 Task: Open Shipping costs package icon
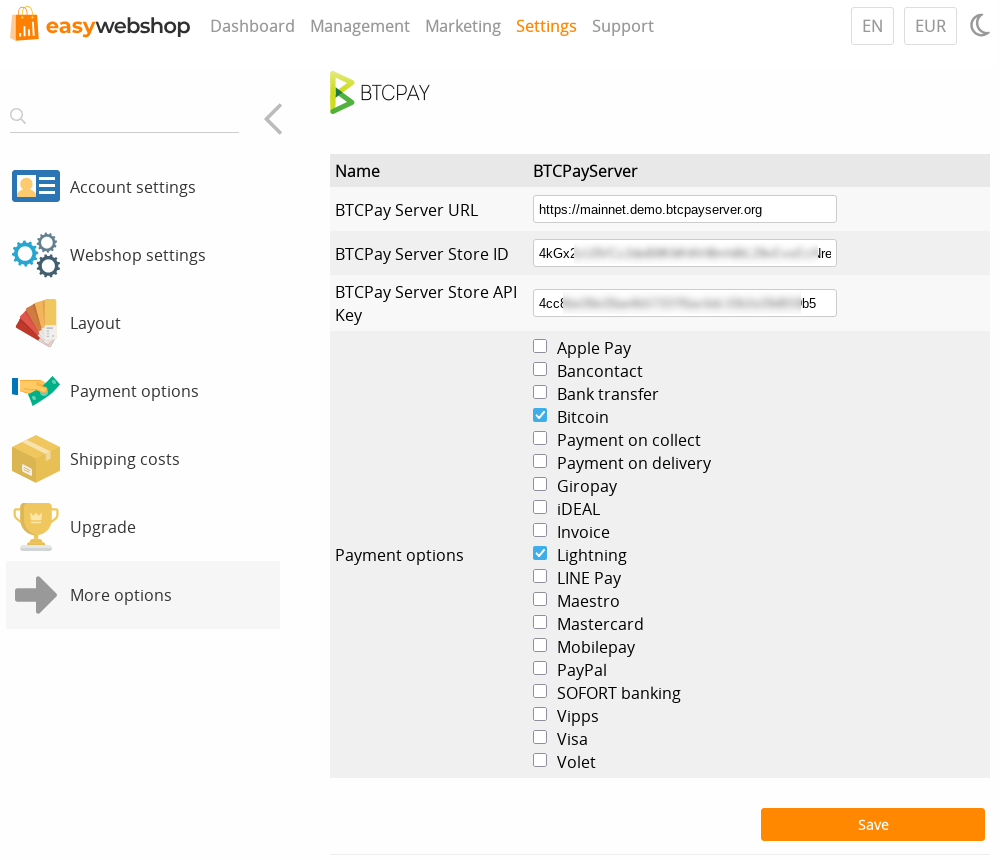coord(35,458)
